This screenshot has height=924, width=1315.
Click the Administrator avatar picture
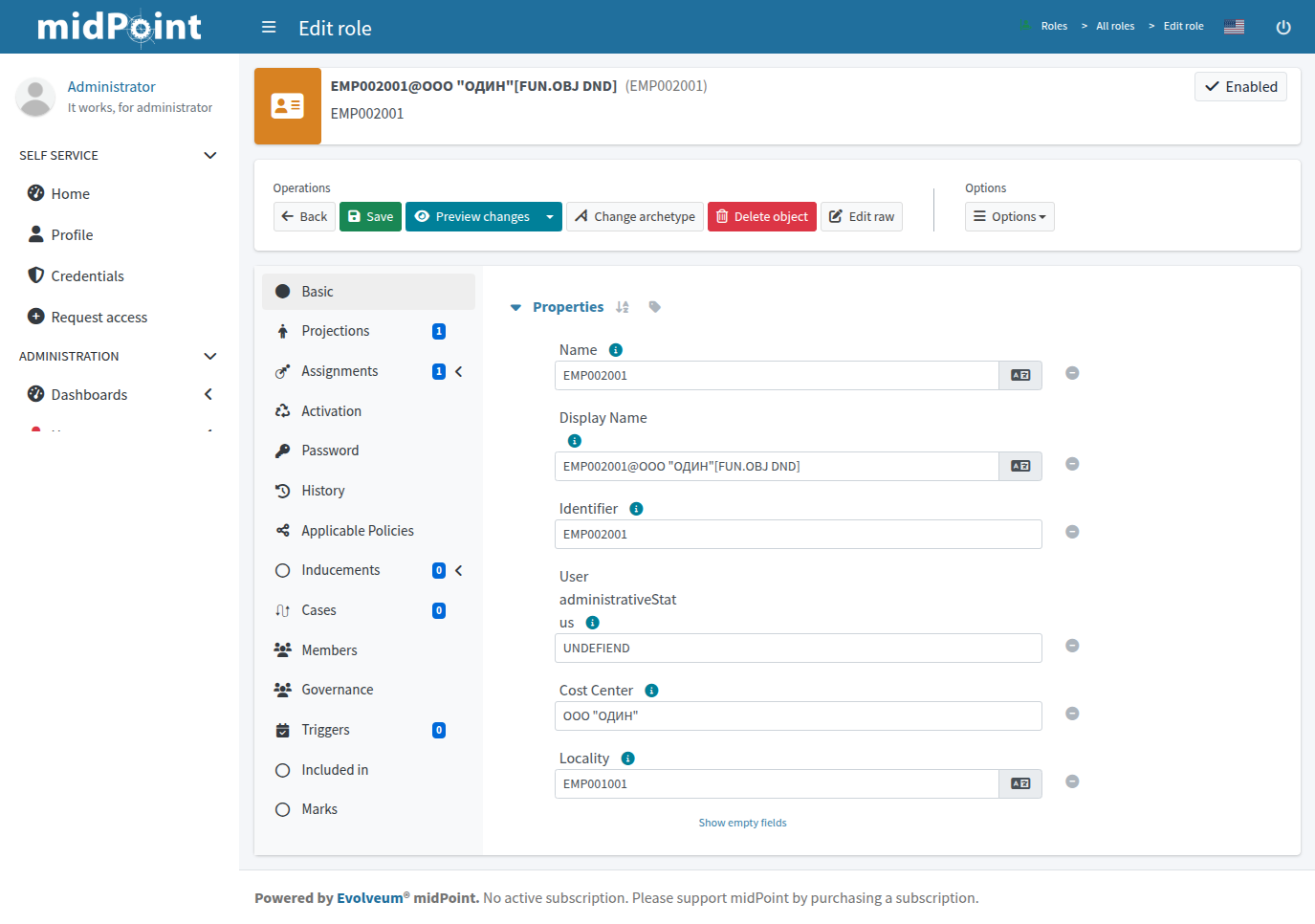pos(35,98)
